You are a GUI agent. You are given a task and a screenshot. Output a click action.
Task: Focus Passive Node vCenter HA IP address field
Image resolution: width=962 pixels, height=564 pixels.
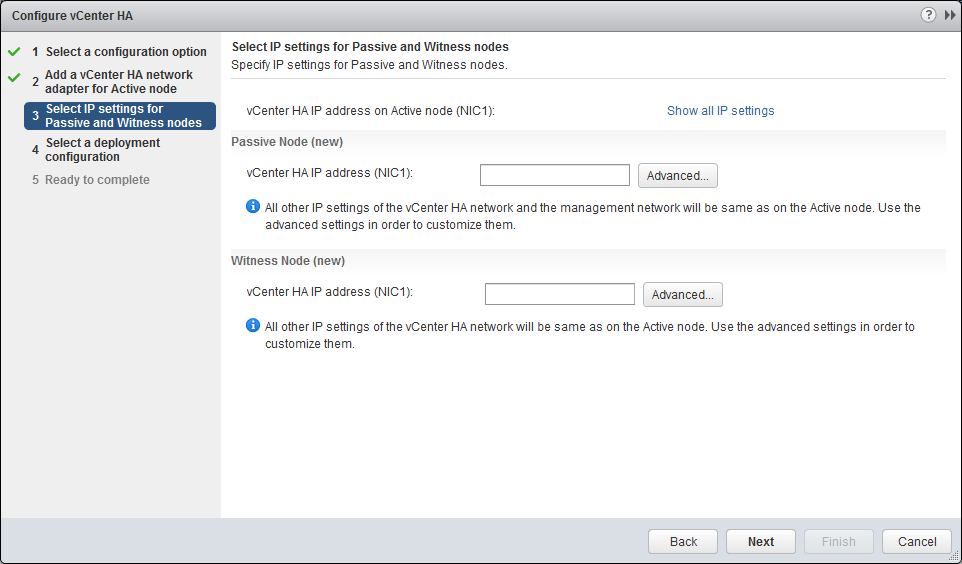point(555,175)
